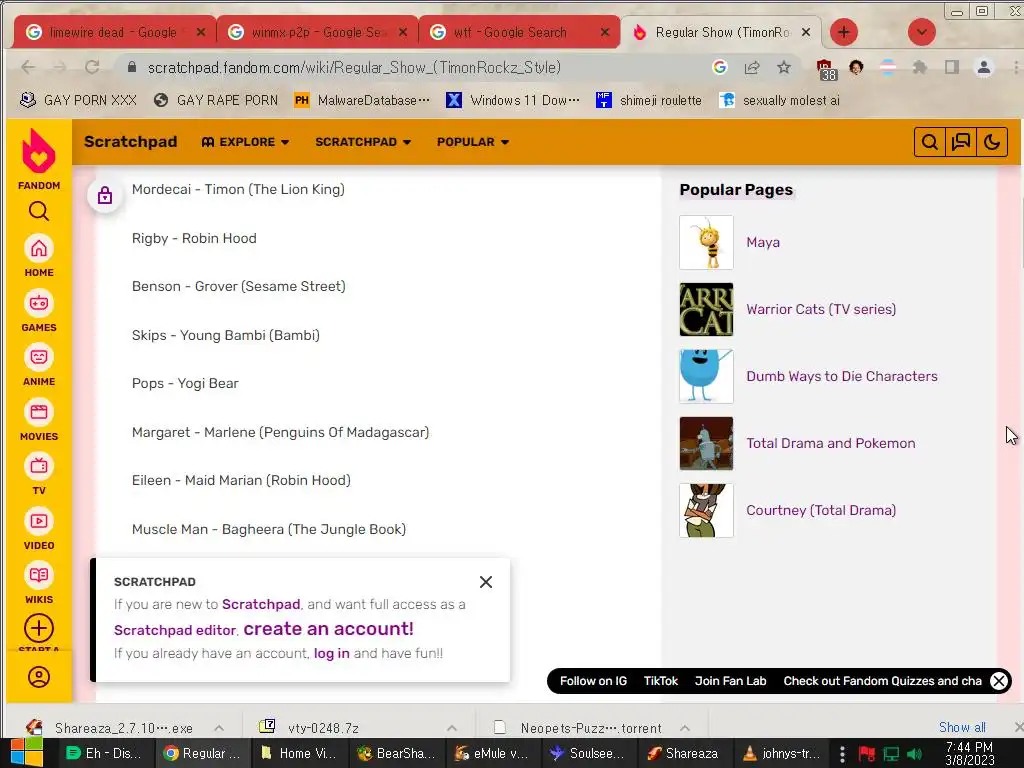Open the shimeji roulette bookmark

[649, 100]
